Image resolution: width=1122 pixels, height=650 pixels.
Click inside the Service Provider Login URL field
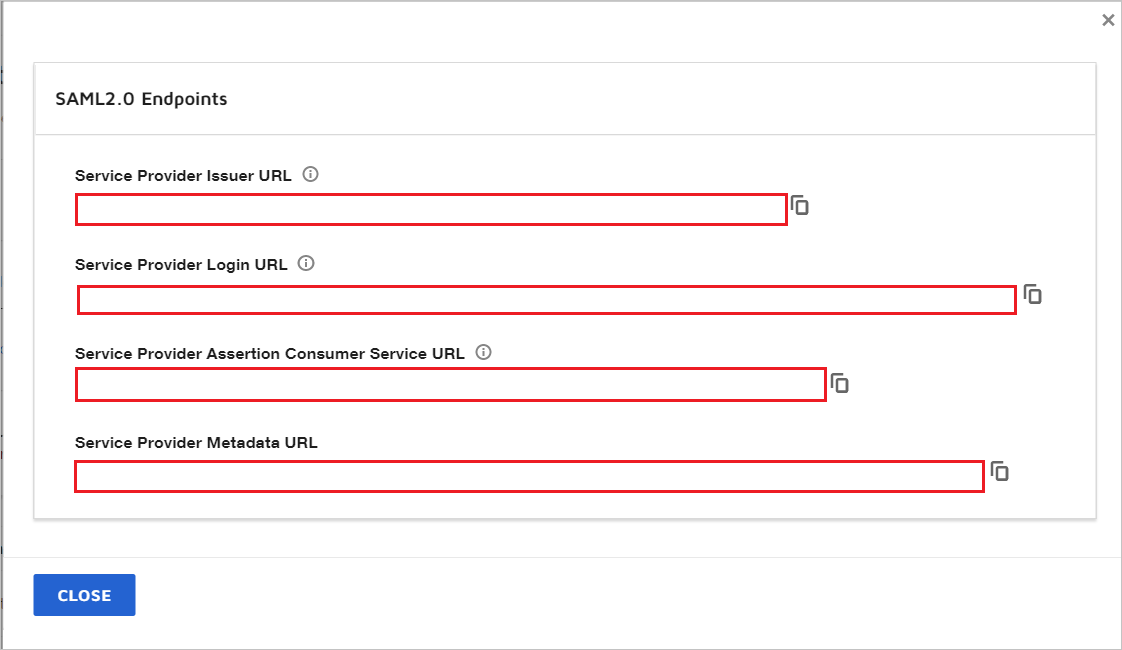(x=545, y=298)
